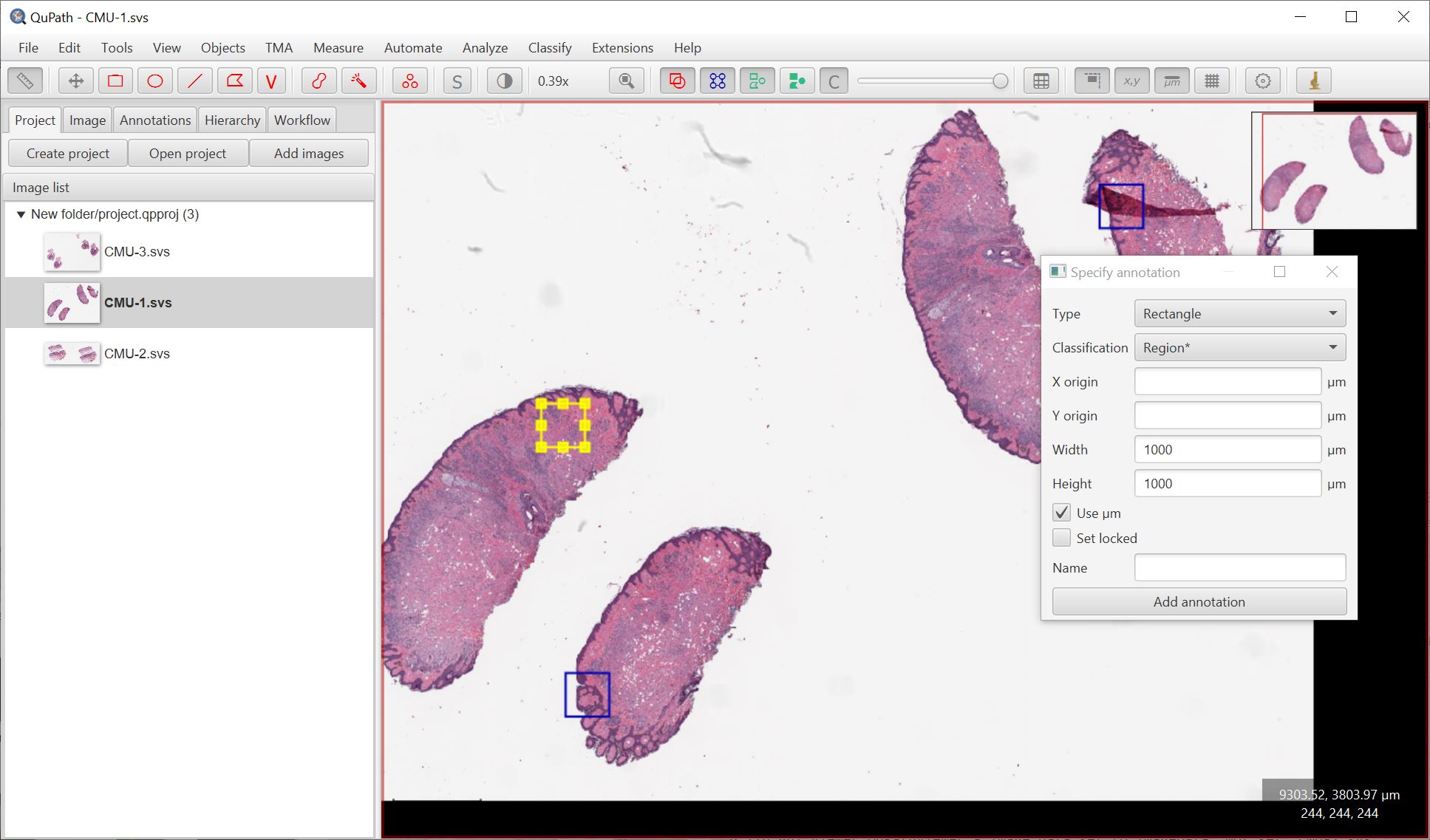Switch to the Annotations tab

coord(155,120)
